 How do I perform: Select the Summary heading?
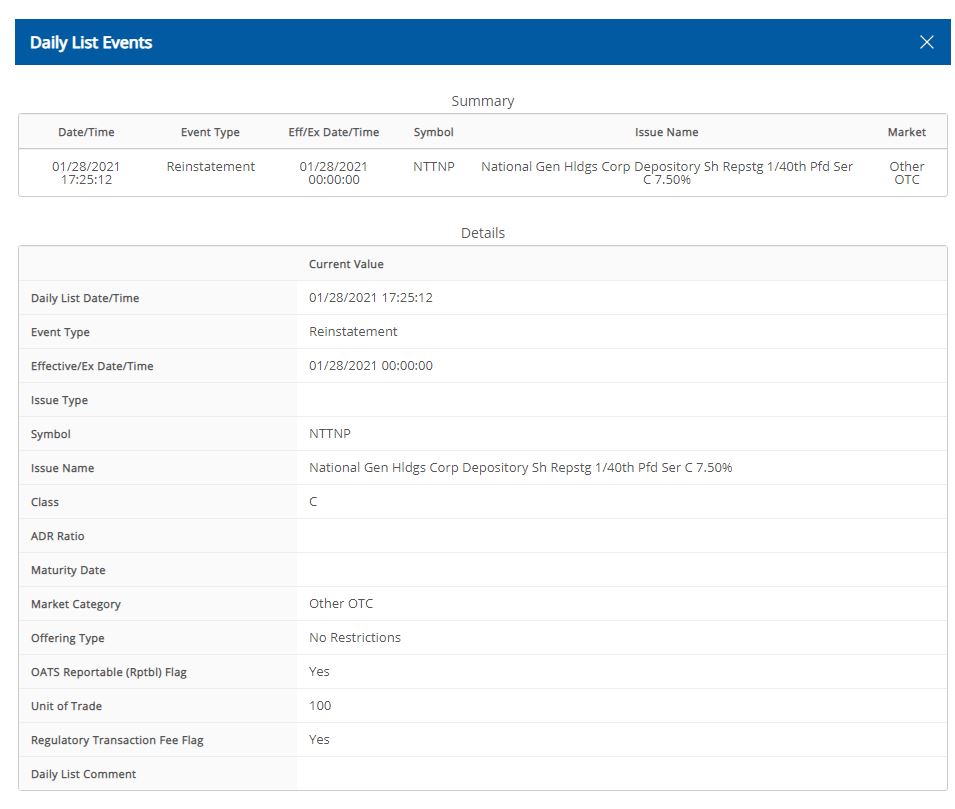tap(482, 101)
